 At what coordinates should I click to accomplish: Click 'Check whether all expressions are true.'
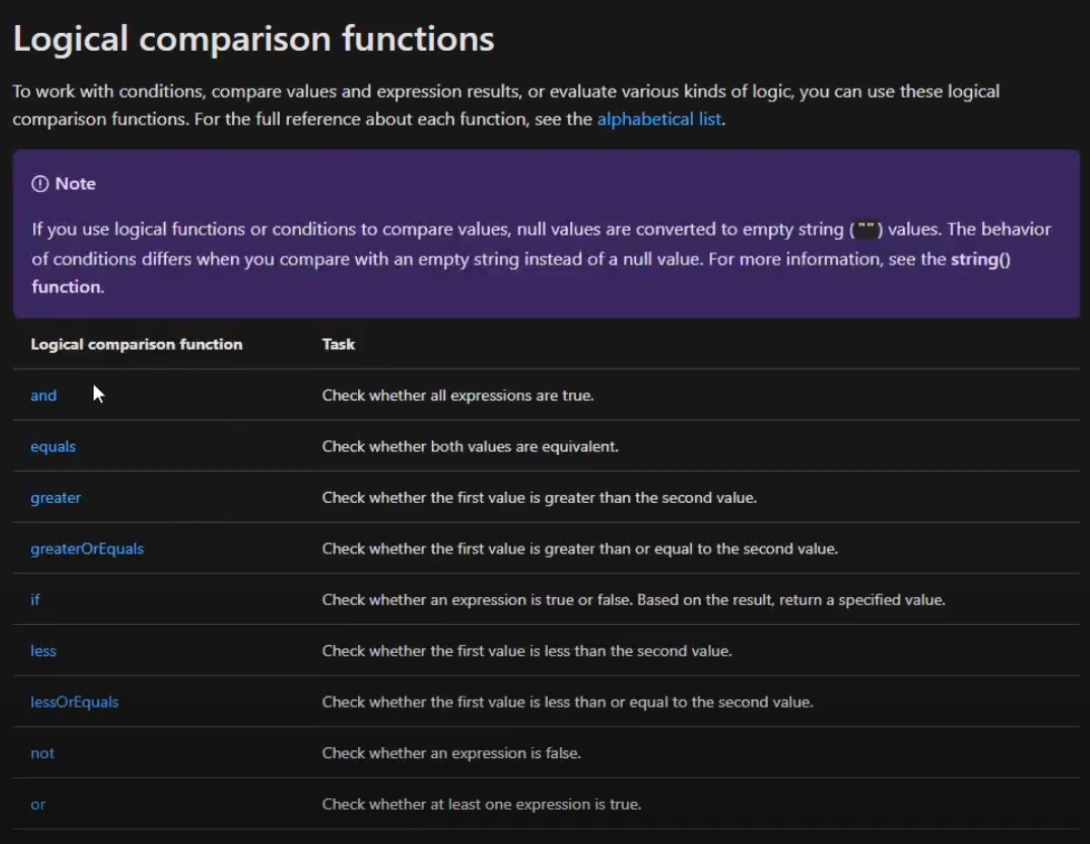pyautogui.click(x=457, y=396)
